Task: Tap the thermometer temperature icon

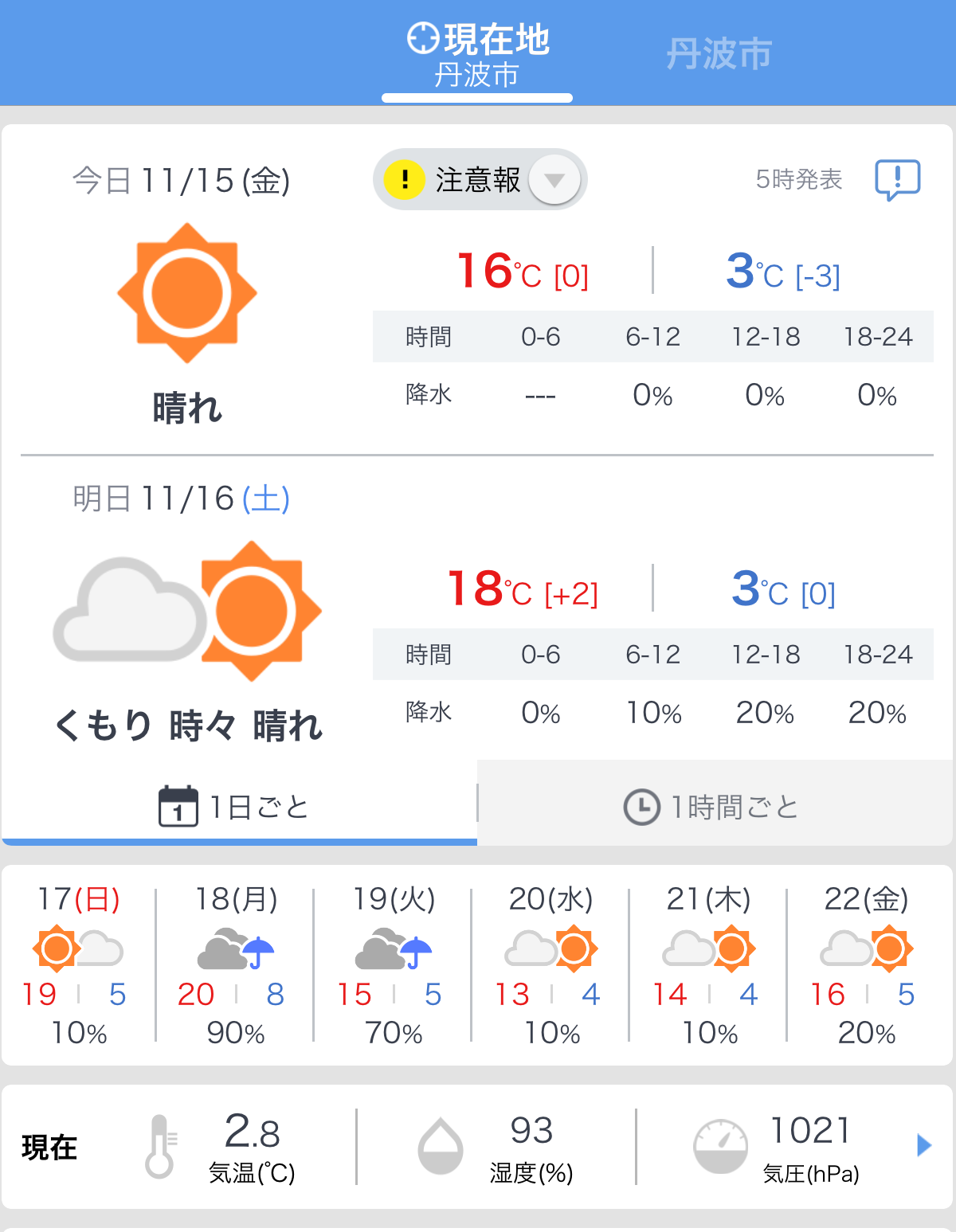Action: pos(160,1146)
